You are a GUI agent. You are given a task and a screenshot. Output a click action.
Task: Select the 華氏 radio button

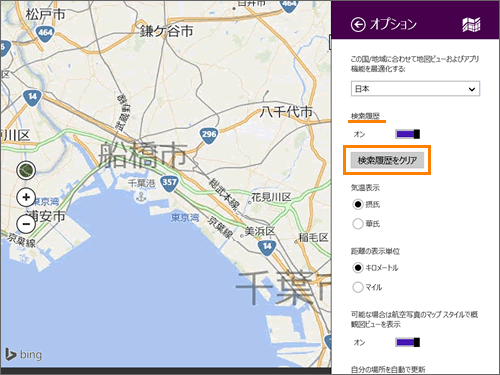(358, 224)
